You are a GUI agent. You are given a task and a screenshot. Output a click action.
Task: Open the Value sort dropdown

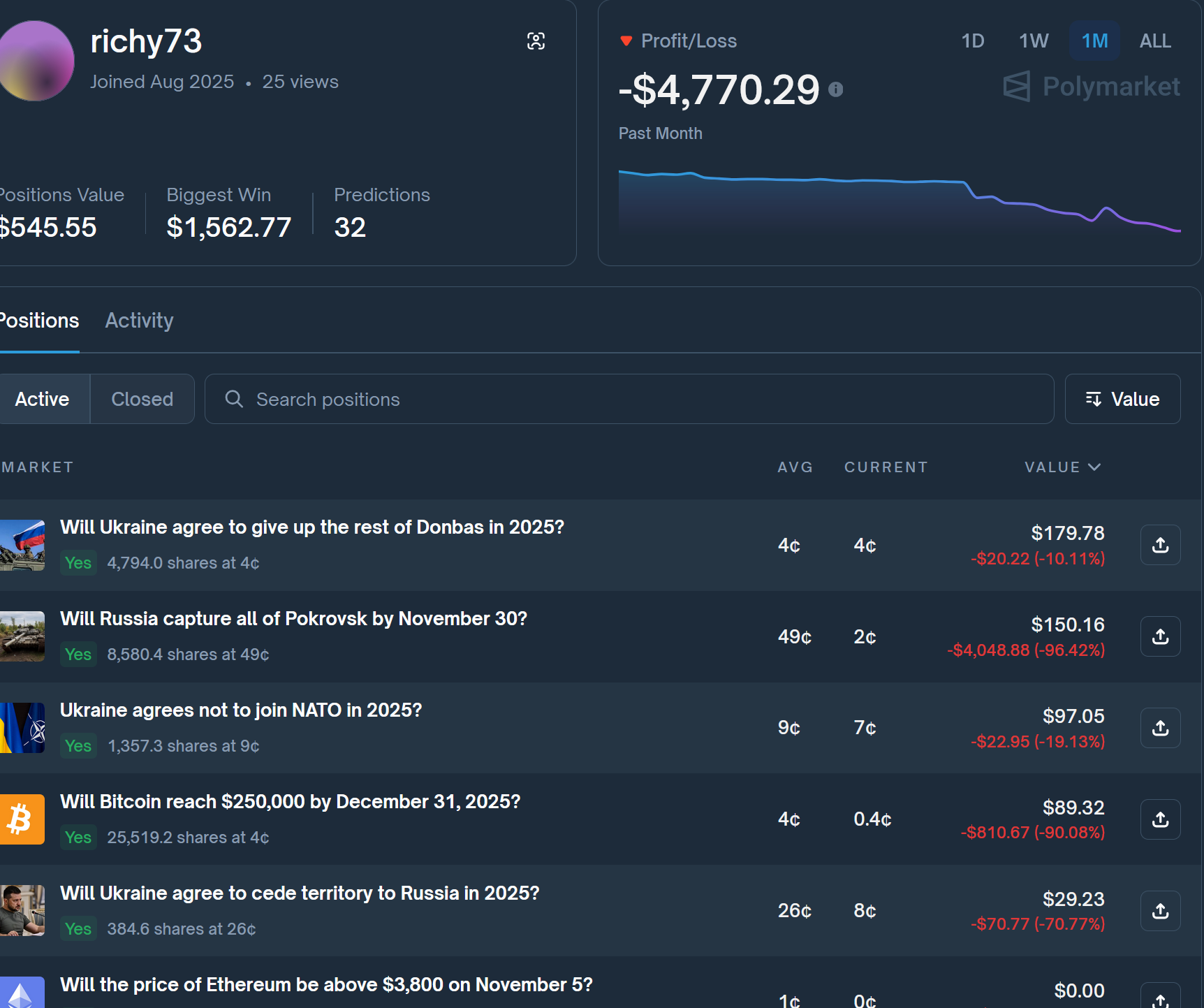point(1122,399)
